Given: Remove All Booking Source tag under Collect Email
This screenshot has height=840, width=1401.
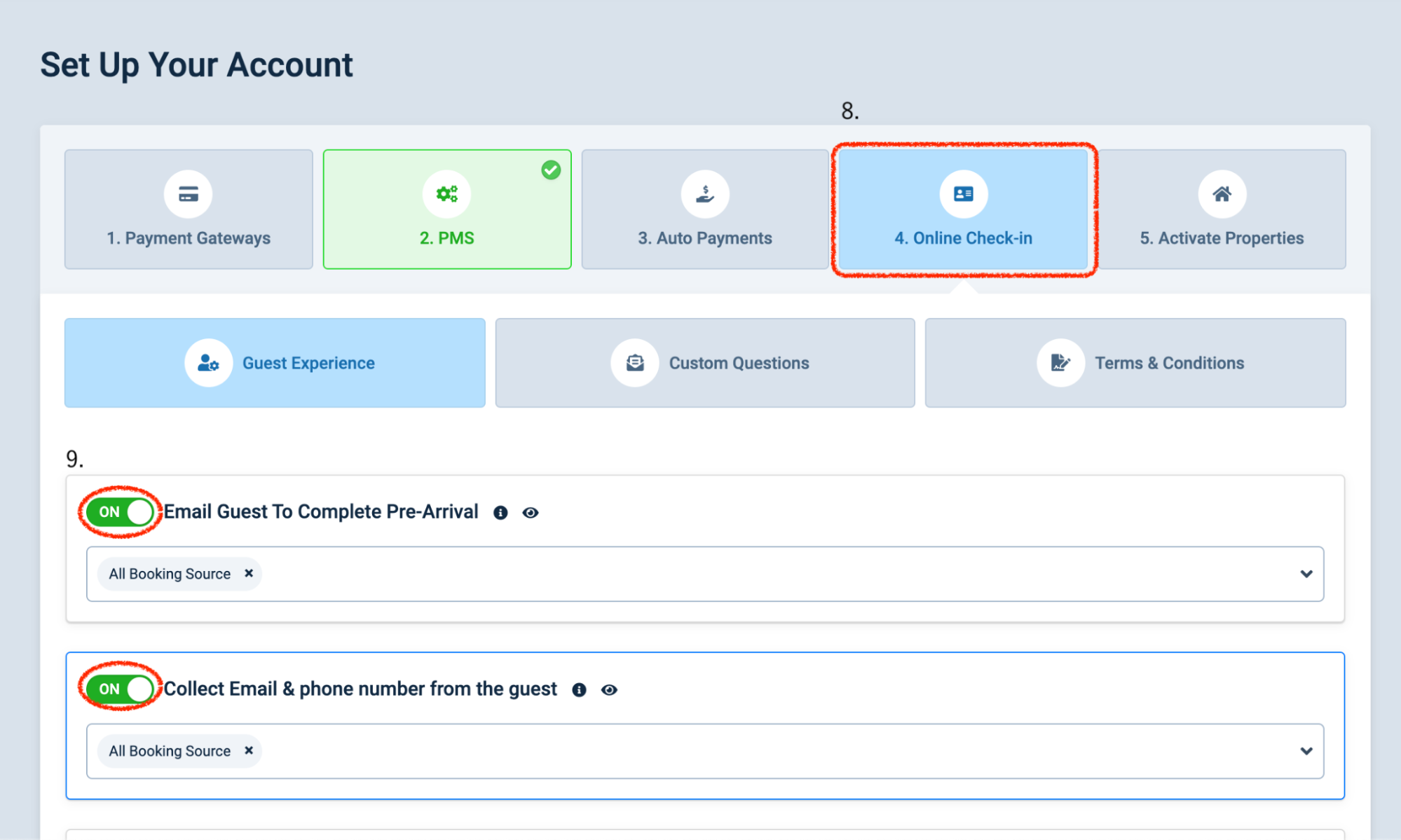Looking at the screenshot, I should tap(249, 750).
